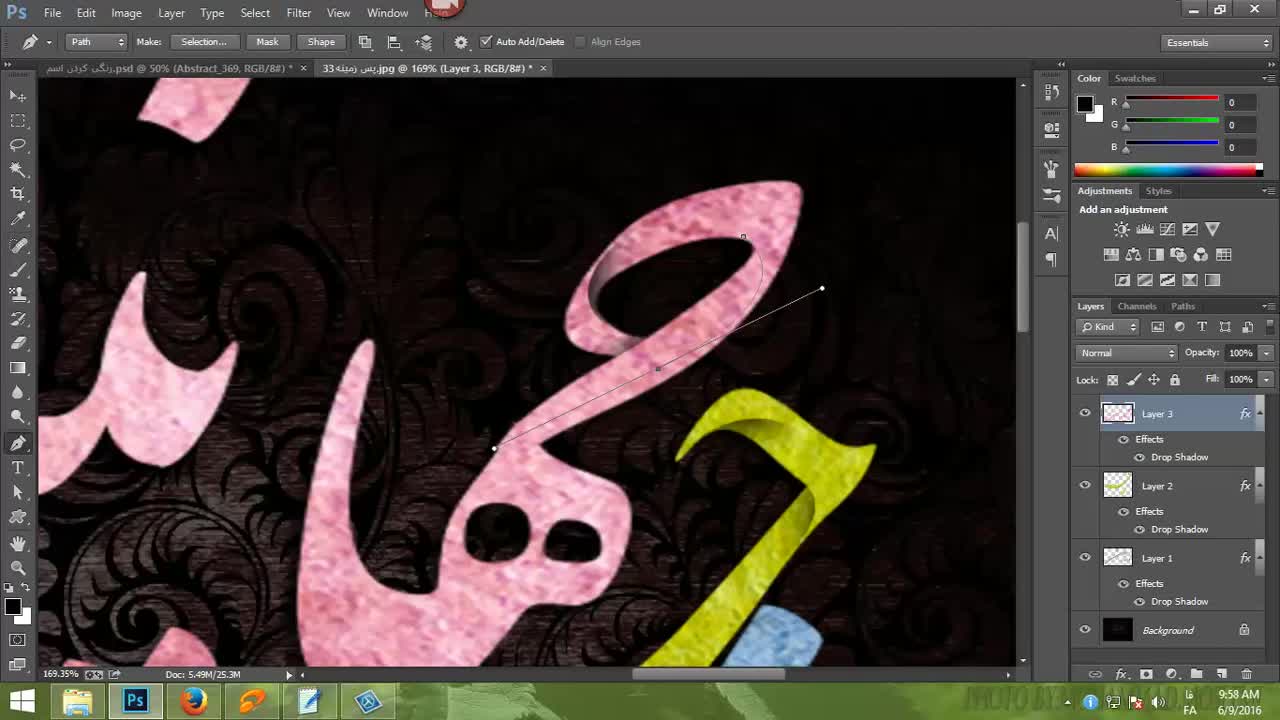
Task: Hide the Background layer
Action: (x=1085, y=630)
